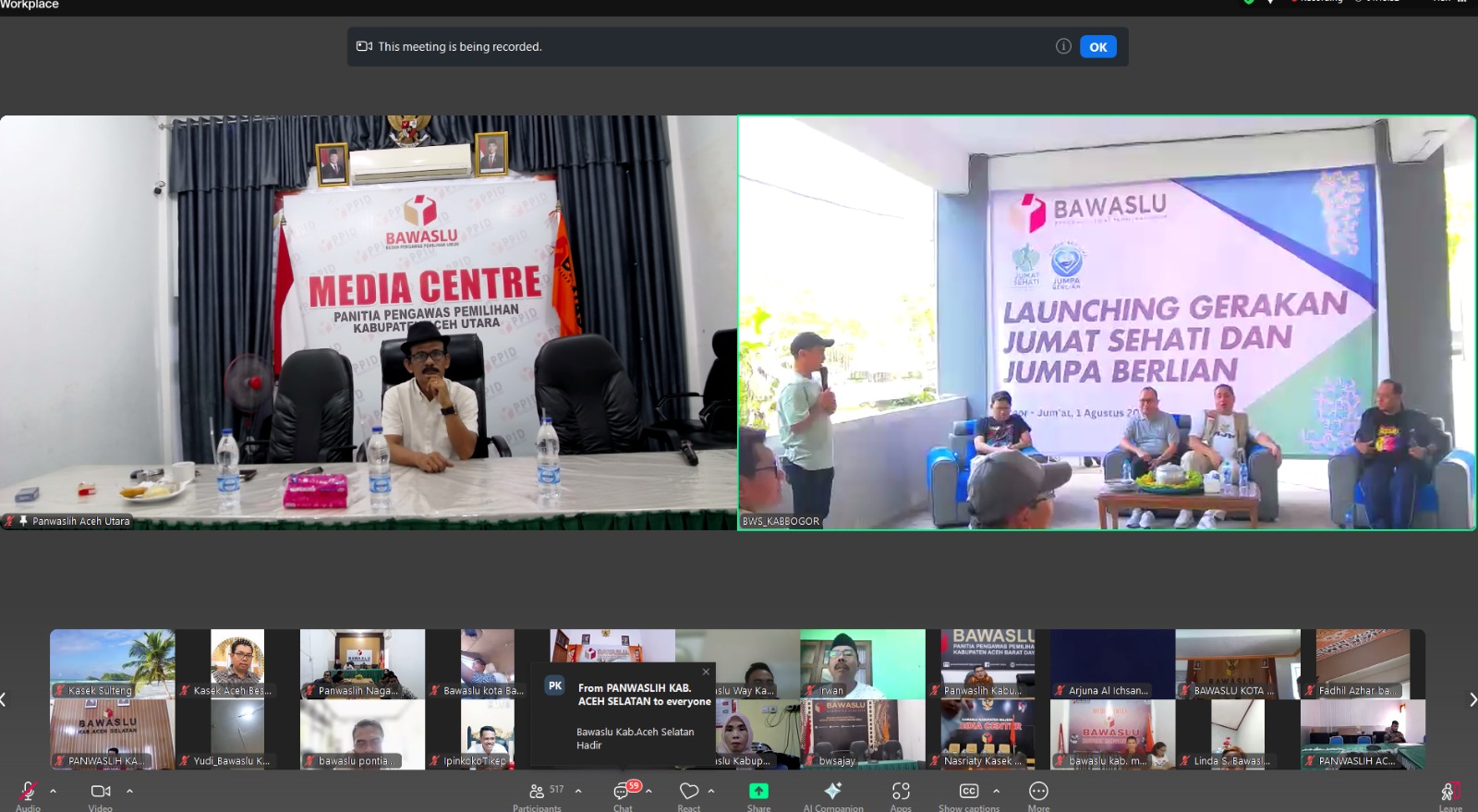The image size is (1478, 812).
Task: Open the recording info icon
Action: pyautogui.click(x=1063, y=46)
